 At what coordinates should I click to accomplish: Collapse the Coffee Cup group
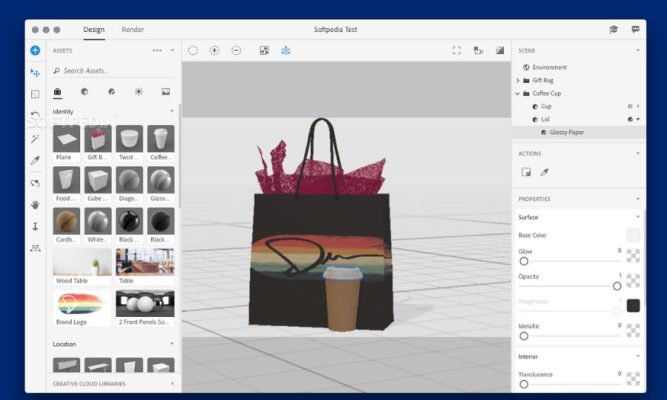coord(518,93)
